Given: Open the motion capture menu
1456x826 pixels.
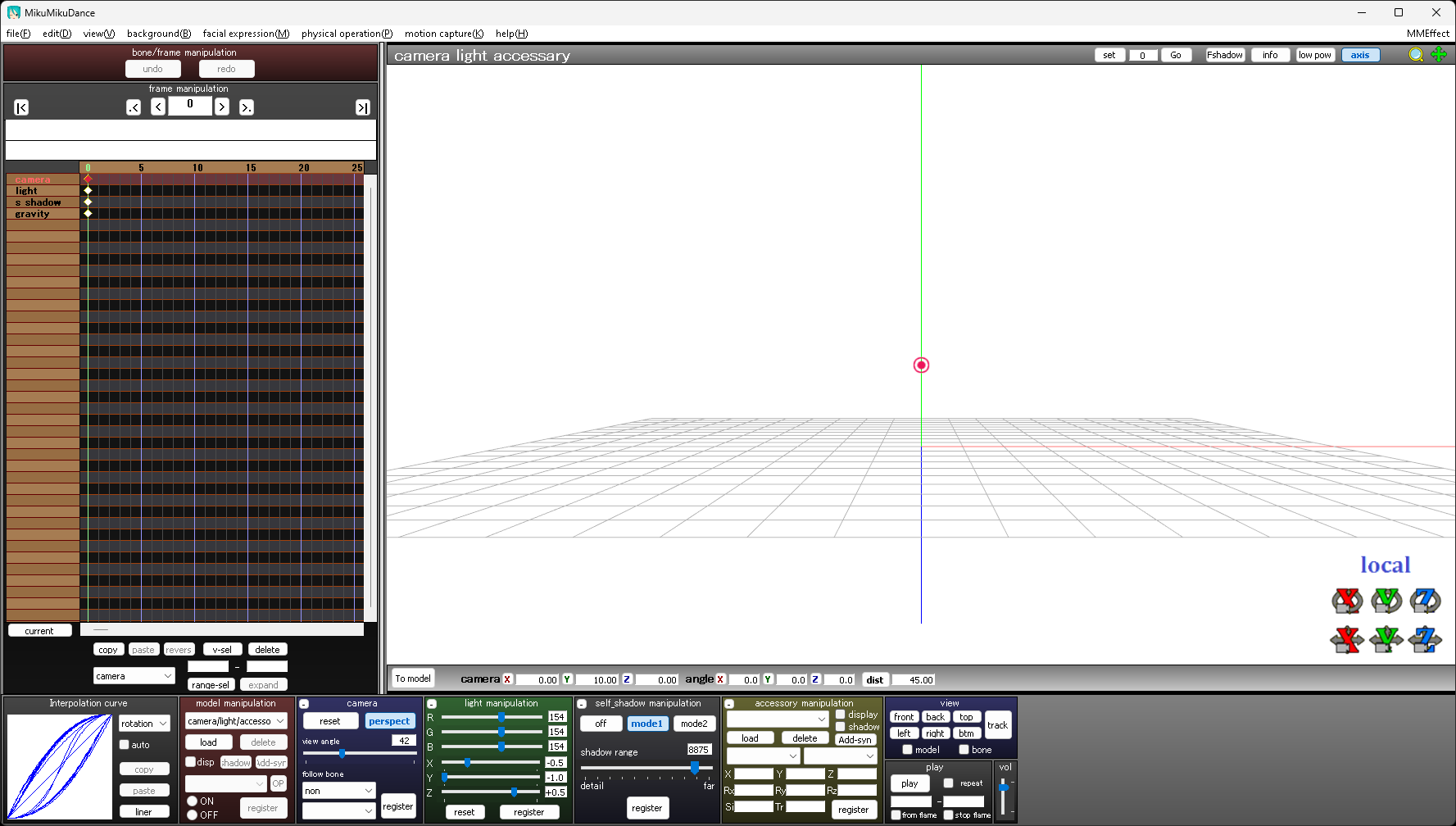Looking at the screenshot, I should click(444, 34).
